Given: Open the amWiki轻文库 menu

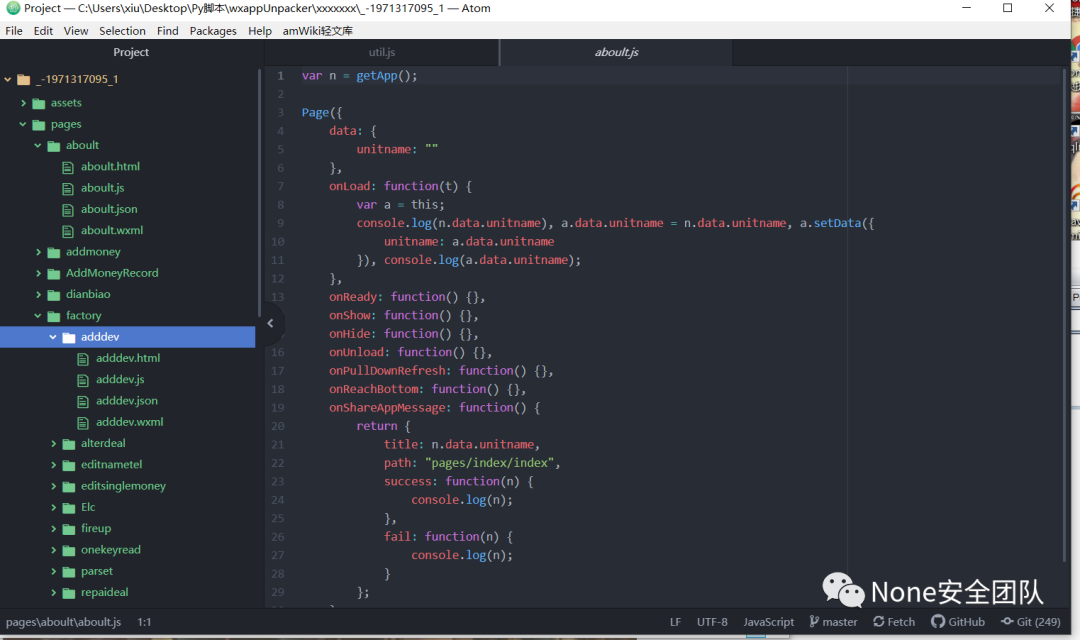Looking at the screenshot, I should click(x=318, y=31).
